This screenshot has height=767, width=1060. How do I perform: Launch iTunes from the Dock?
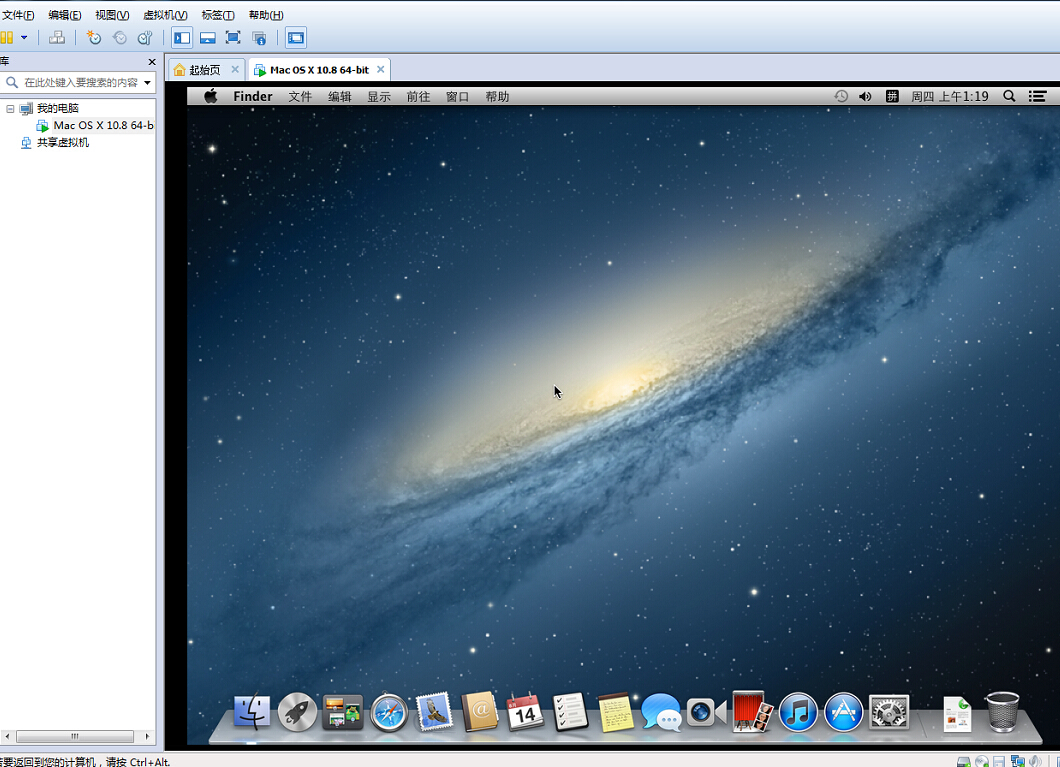798,712
